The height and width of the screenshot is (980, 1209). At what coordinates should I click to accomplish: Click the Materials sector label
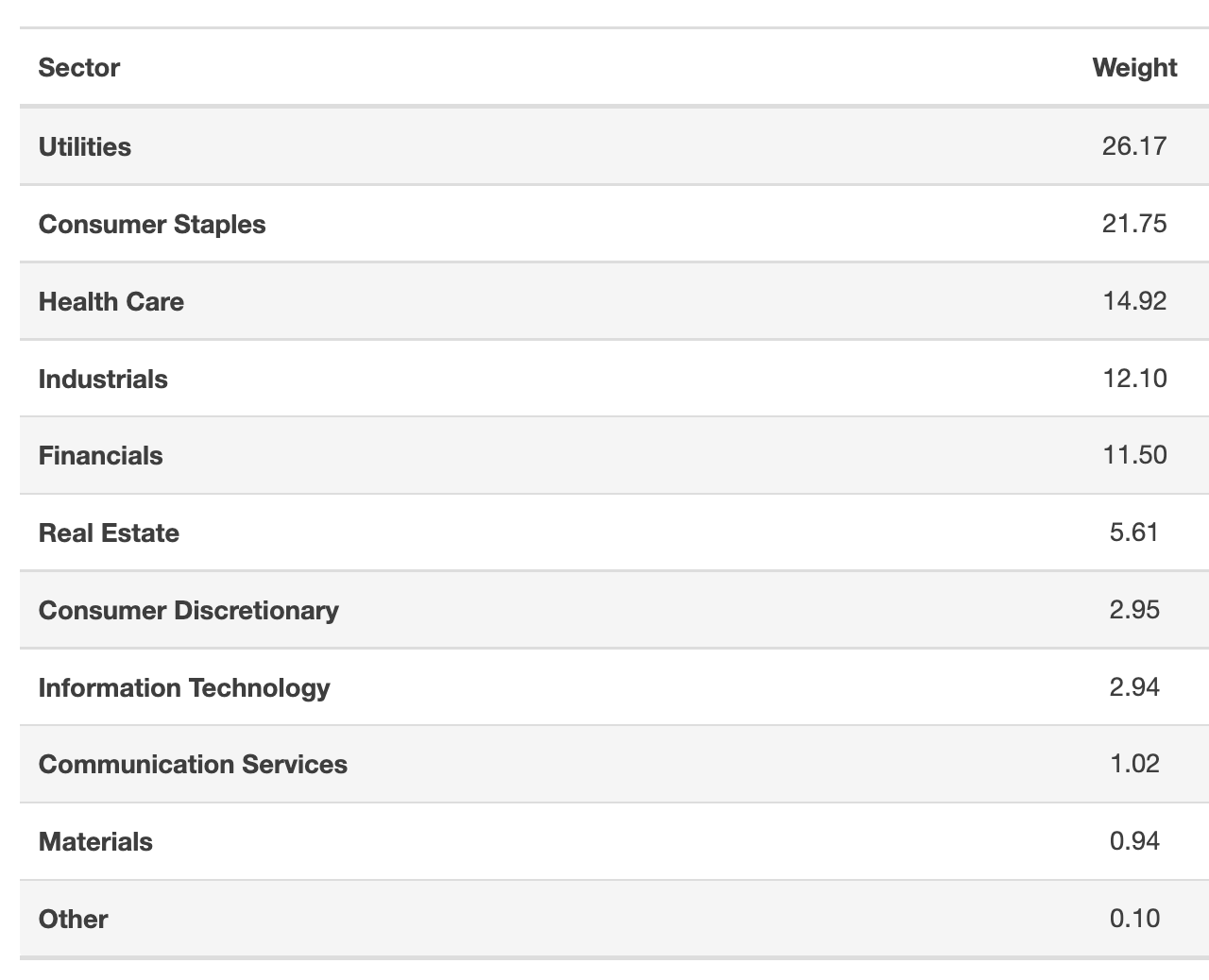pos(95,842)
